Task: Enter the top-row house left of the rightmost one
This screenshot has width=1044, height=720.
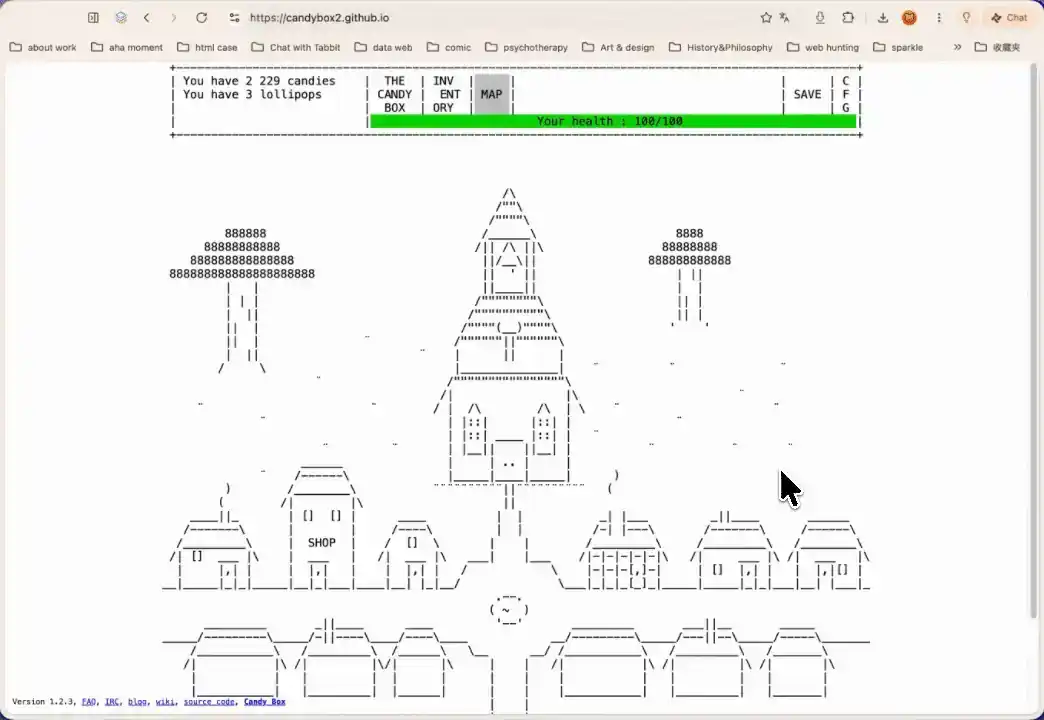Action: coord(734,553)
